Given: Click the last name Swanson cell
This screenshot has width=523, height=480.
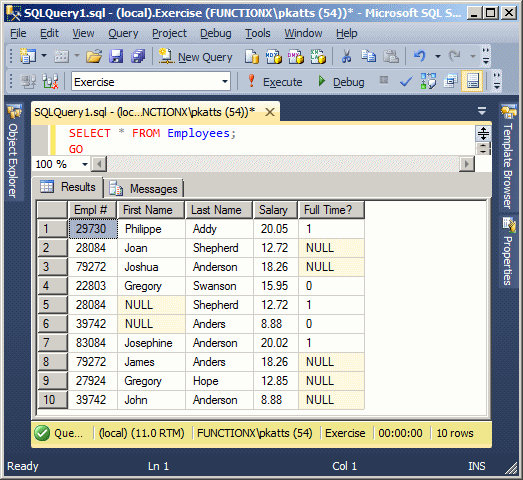Looking at the screenshot, I should [219, 286].
